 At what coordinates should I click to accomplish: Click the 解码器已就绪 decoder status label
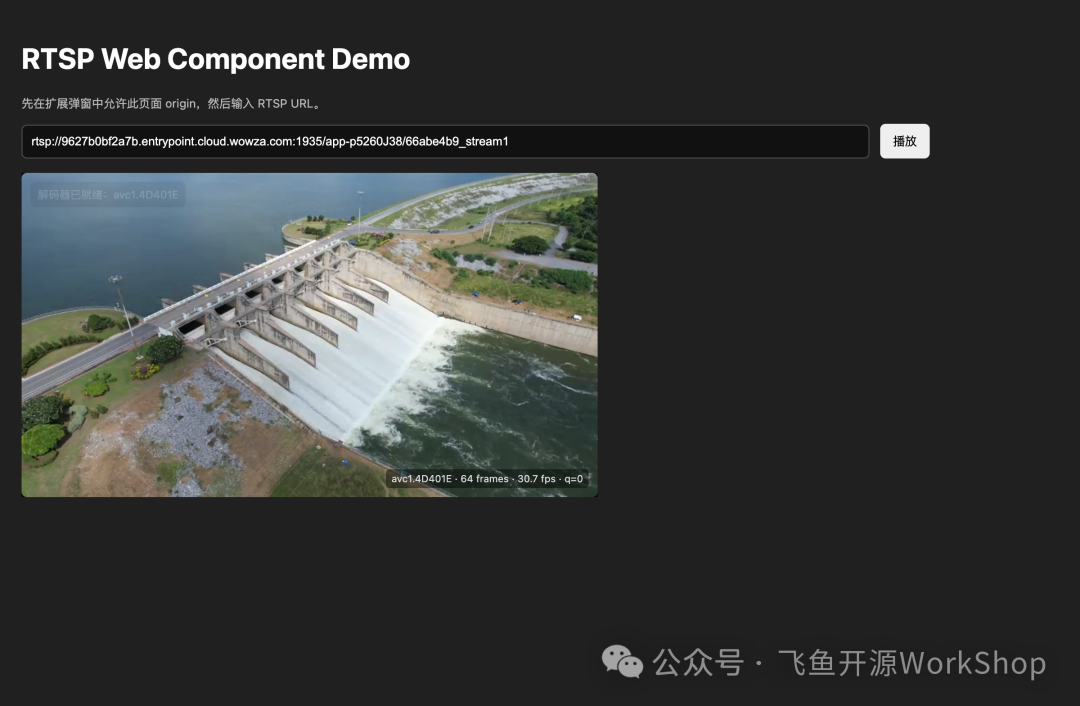(x=108, y=195)
